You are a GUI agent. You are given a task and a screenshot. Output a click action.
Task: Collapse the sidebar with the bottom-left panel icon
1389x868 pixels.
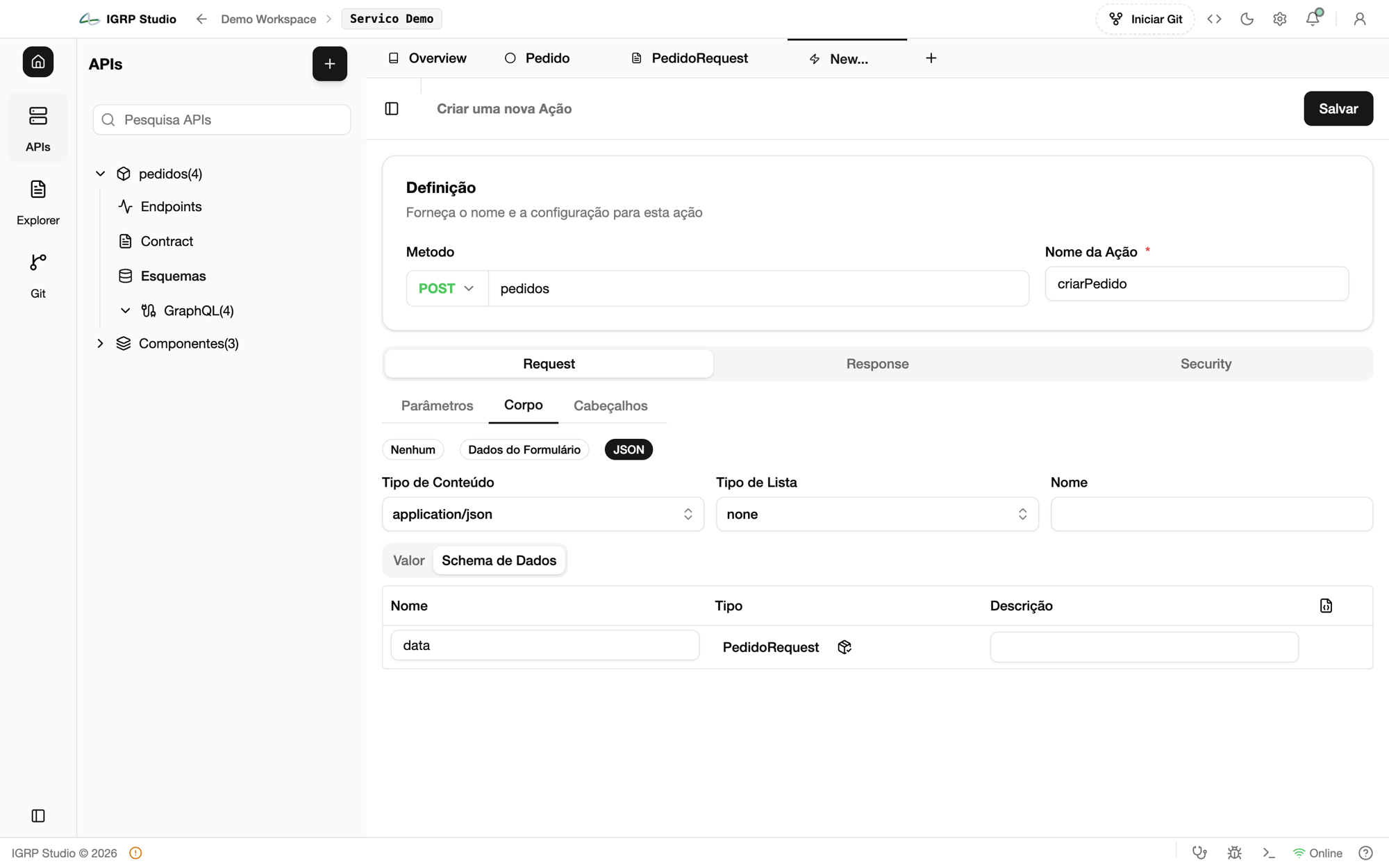(38, 816)
